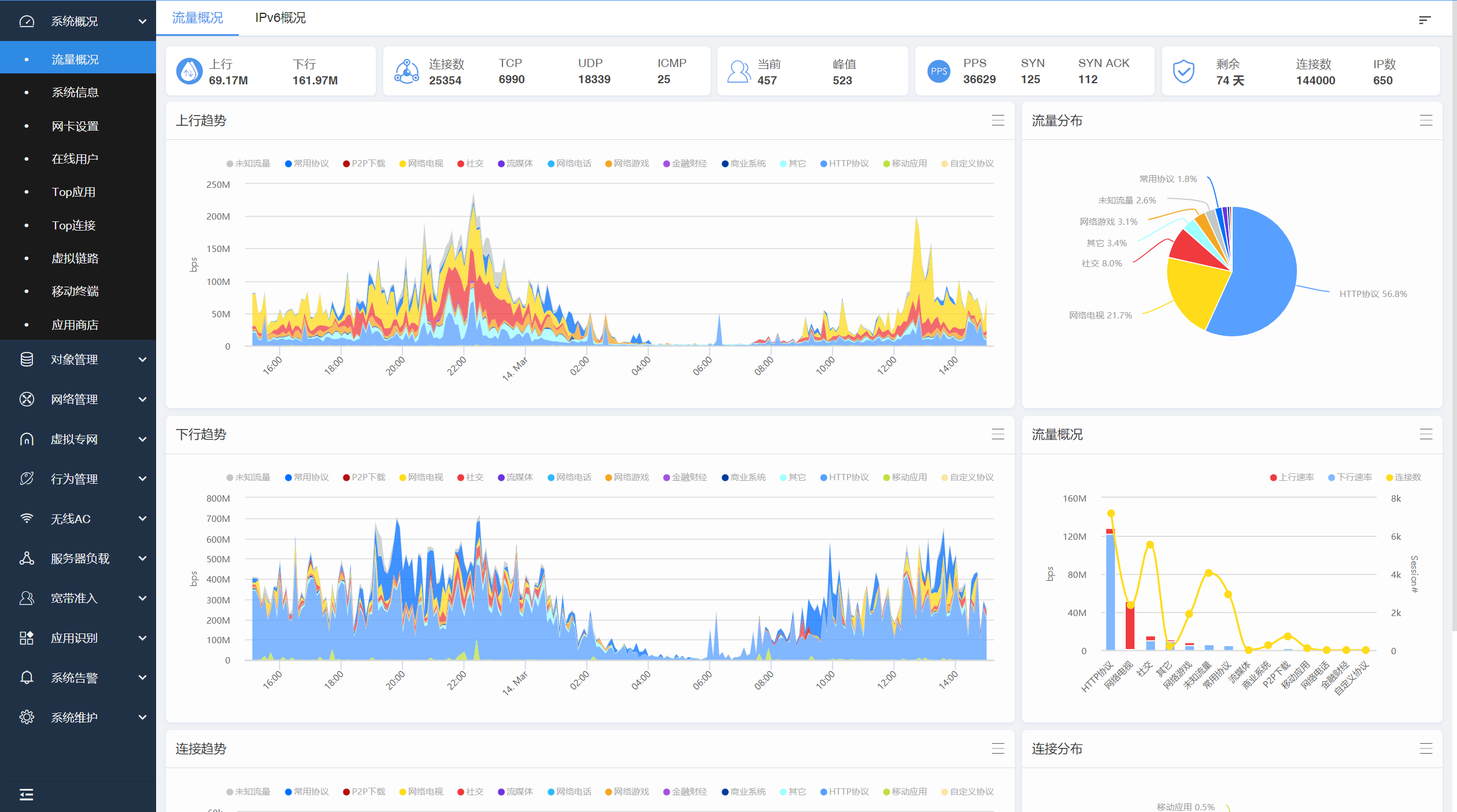Open the 流量分布 chart menu icon
1457x812 pixels.
(1425, 120)
